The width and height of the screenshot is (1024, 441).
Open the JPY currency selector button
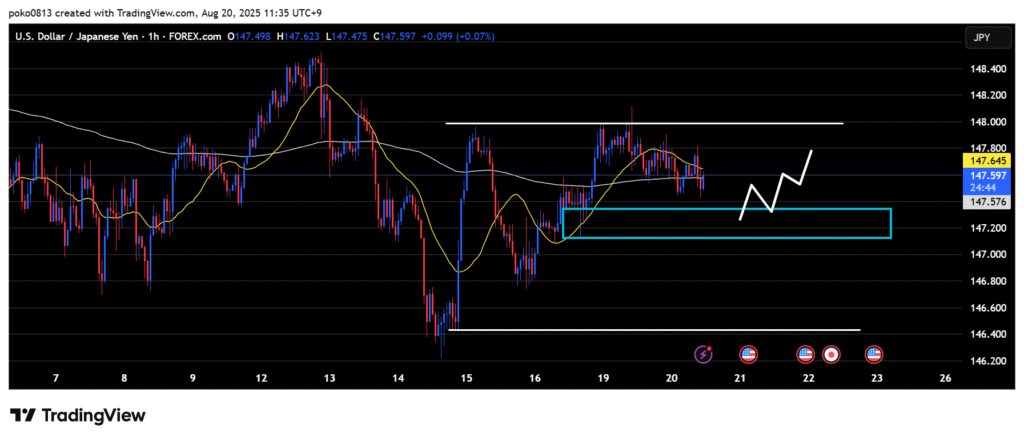click(981, 37)
